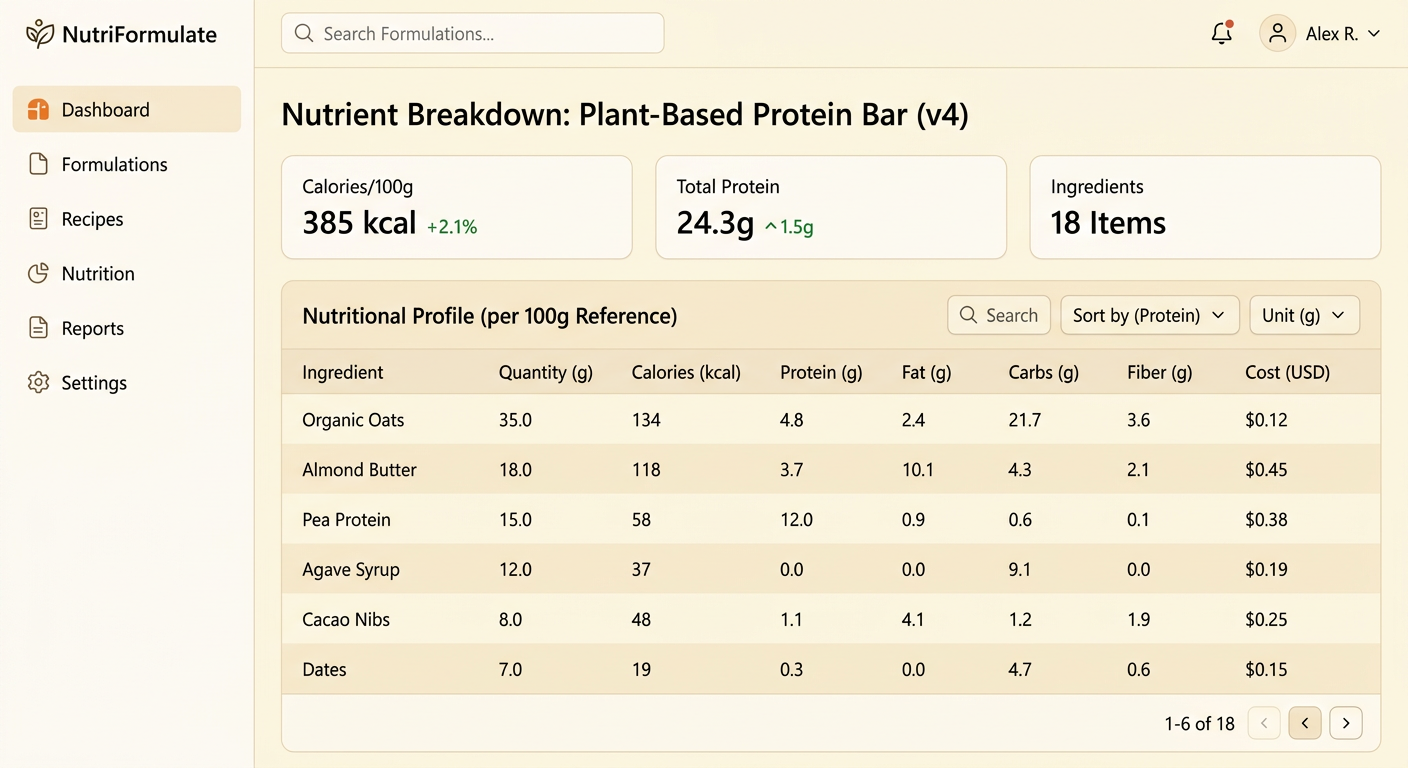Go to the next page of ingredients
This screenshot has height=768, width=1408.
point(1345,723)
